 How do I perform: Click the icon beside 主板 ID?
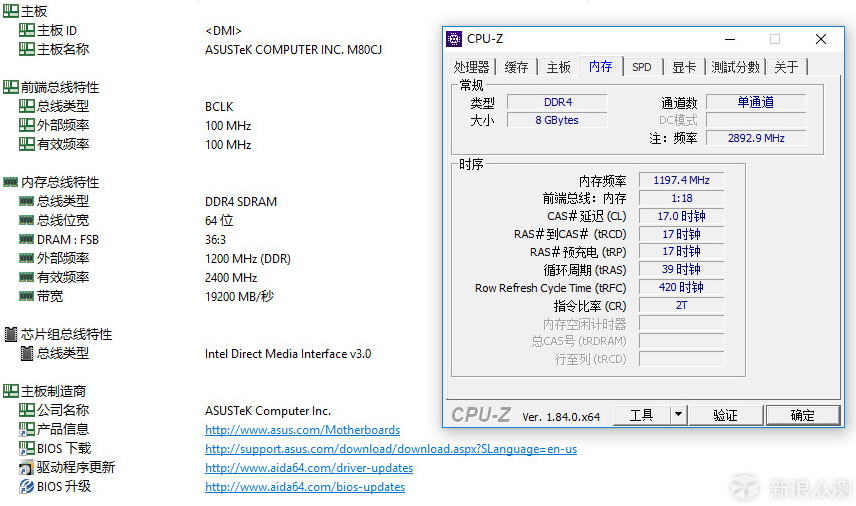click(x=27, y=30)
